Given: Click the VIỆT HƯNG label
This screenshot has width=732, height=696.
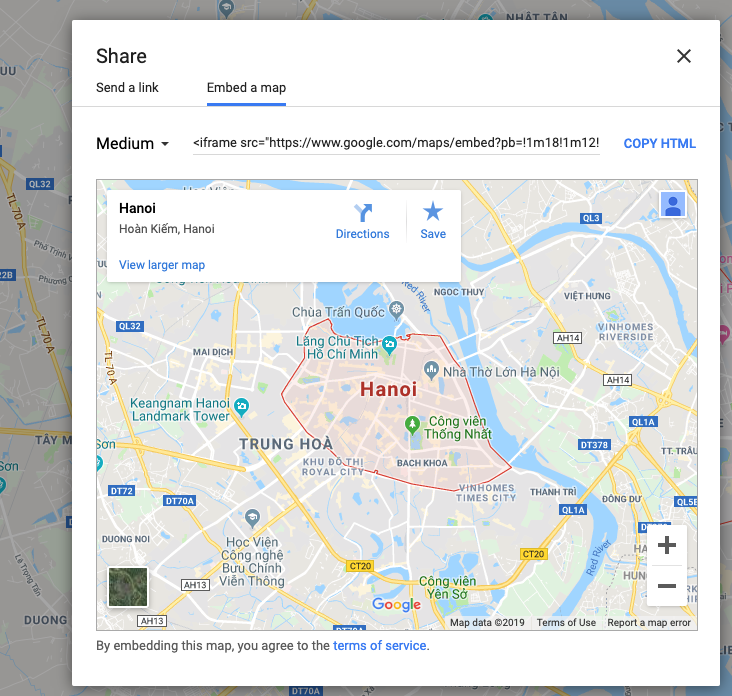Looking at the screenshot, I should (587, 296).
